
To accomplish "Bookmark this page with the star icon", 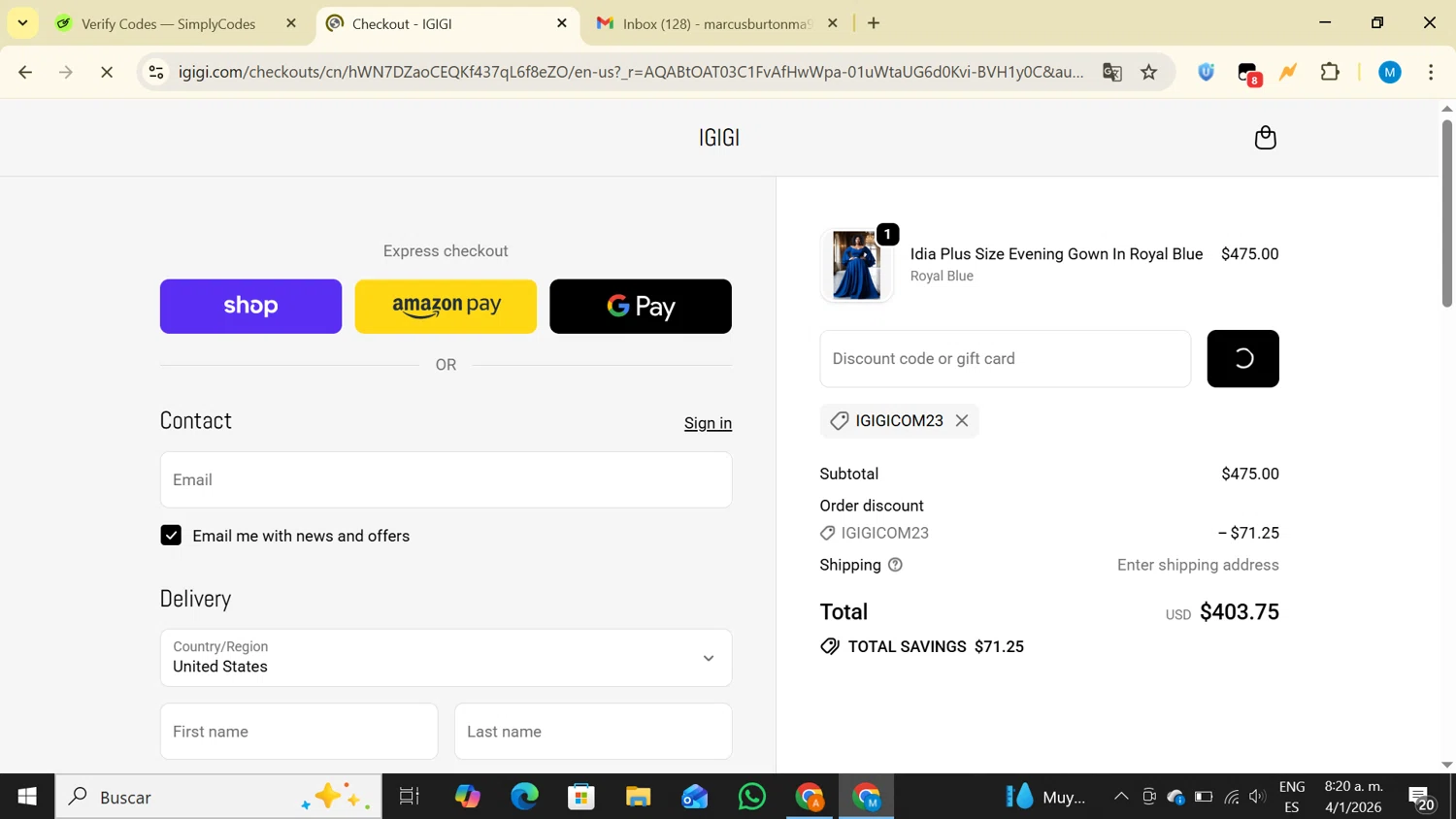I will (x=1149, y=72).
